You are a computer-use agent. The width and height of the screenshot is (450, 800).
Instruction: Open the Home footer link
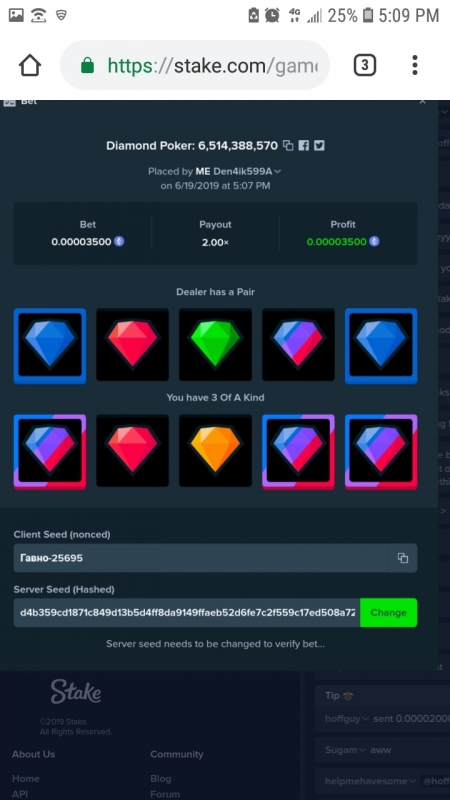(26, 779)
